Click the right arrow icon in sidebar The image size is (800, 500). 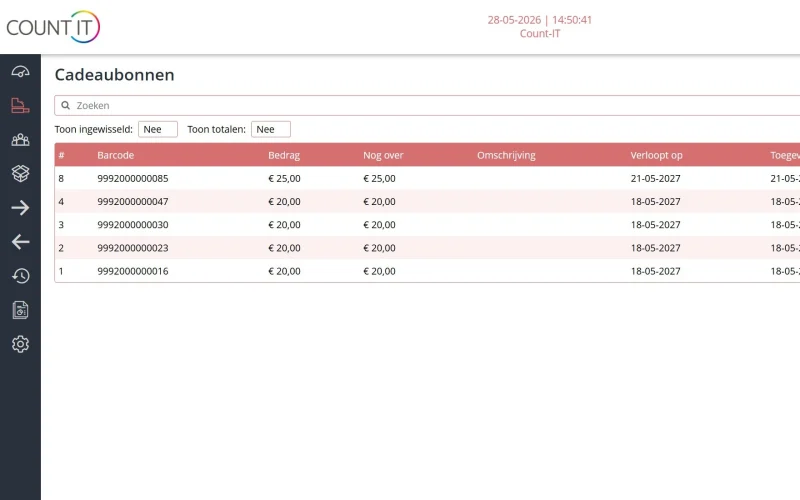20,208
